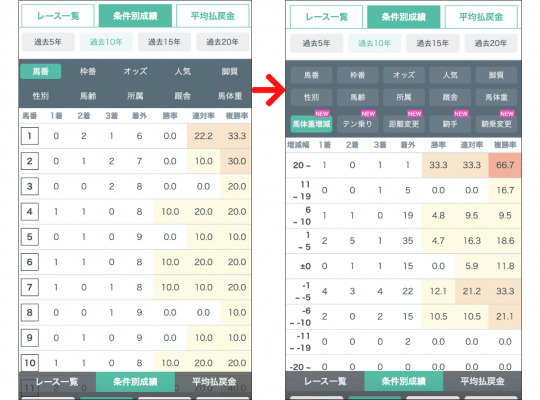Select 過去15年 filter in left panel
The image size is (540, 400).
(x=164, y=42)
